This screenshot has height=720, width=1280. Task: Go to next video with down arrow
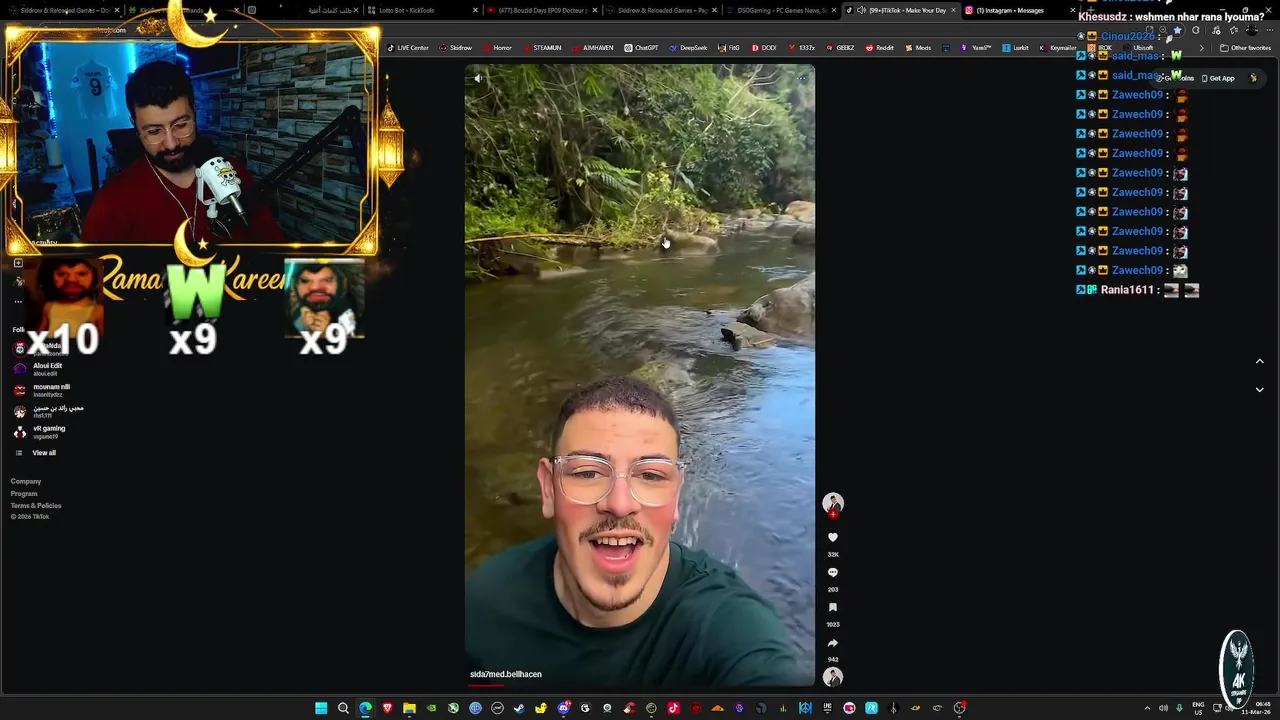pos(1259,390)
